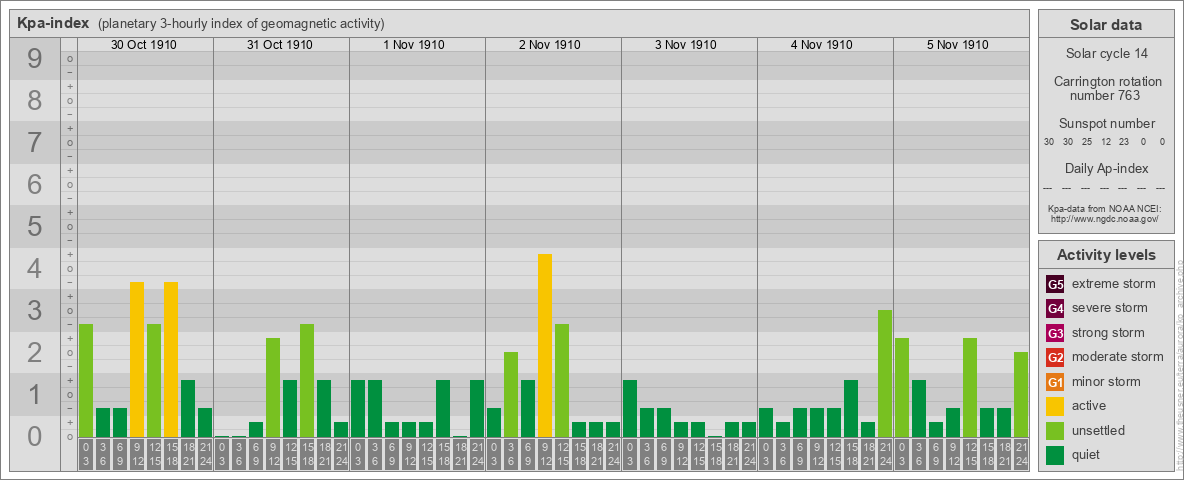
Task: Click the light green 12-15 bar on 2 Nov 1910
Action: 562,380
